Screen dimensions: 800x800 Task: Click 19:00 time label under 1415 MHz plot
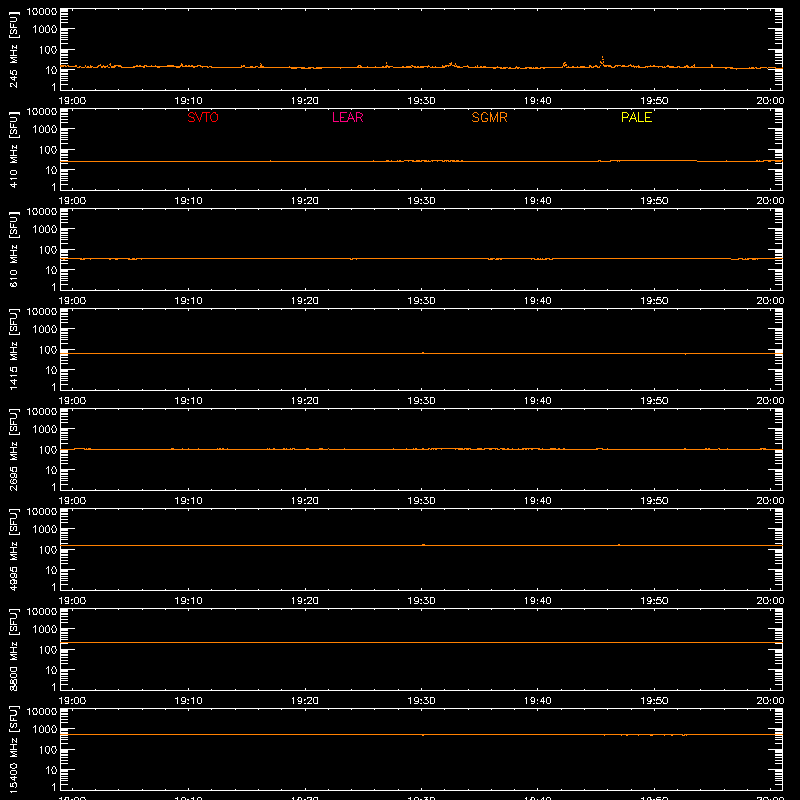click(72, 401)
